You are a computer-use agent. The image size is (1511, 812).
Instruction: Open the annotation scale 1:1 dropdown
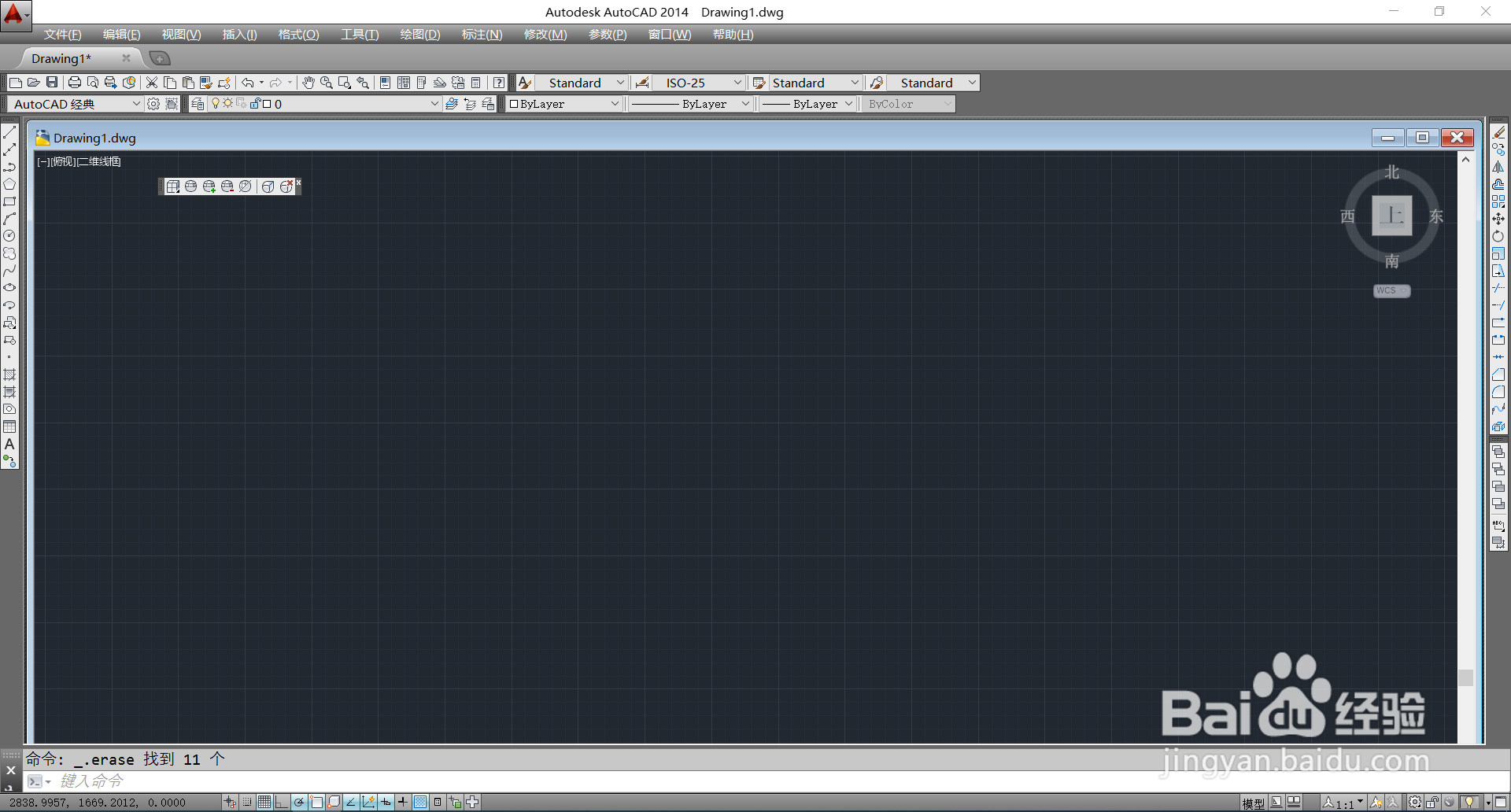pyautogui.click(x=1343, y=803)
